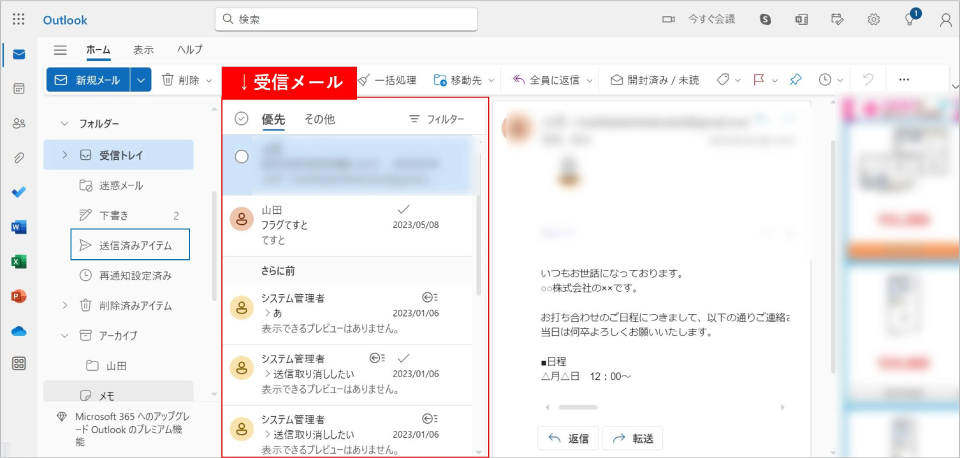Toggle the select-all circle in message list

click(242, 119)
